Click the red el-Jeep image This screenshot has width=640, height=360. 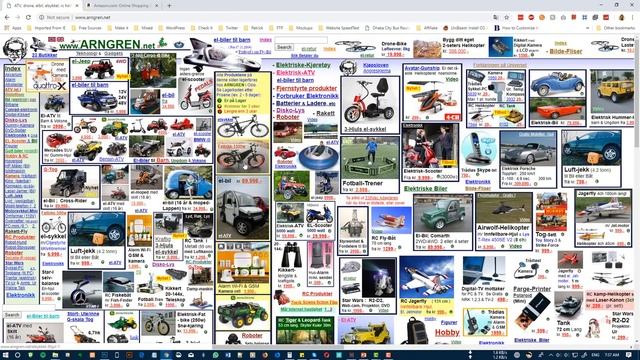(100, 69)
